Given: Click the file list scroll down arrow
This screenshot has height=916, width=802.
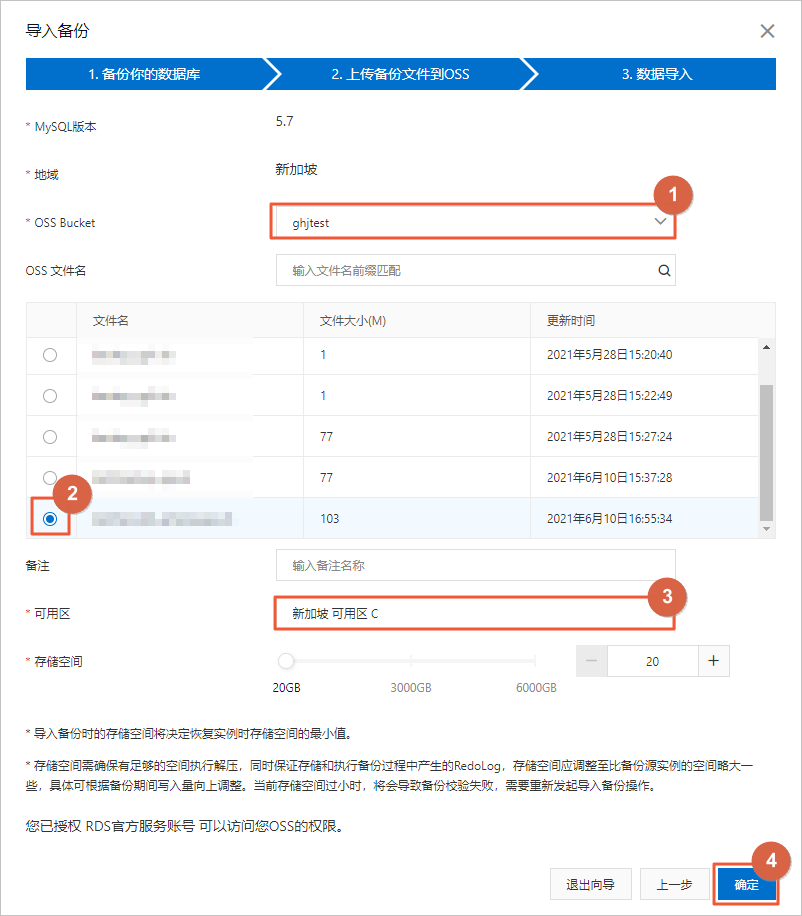Looking at the screenshot, I should (766, 529).
